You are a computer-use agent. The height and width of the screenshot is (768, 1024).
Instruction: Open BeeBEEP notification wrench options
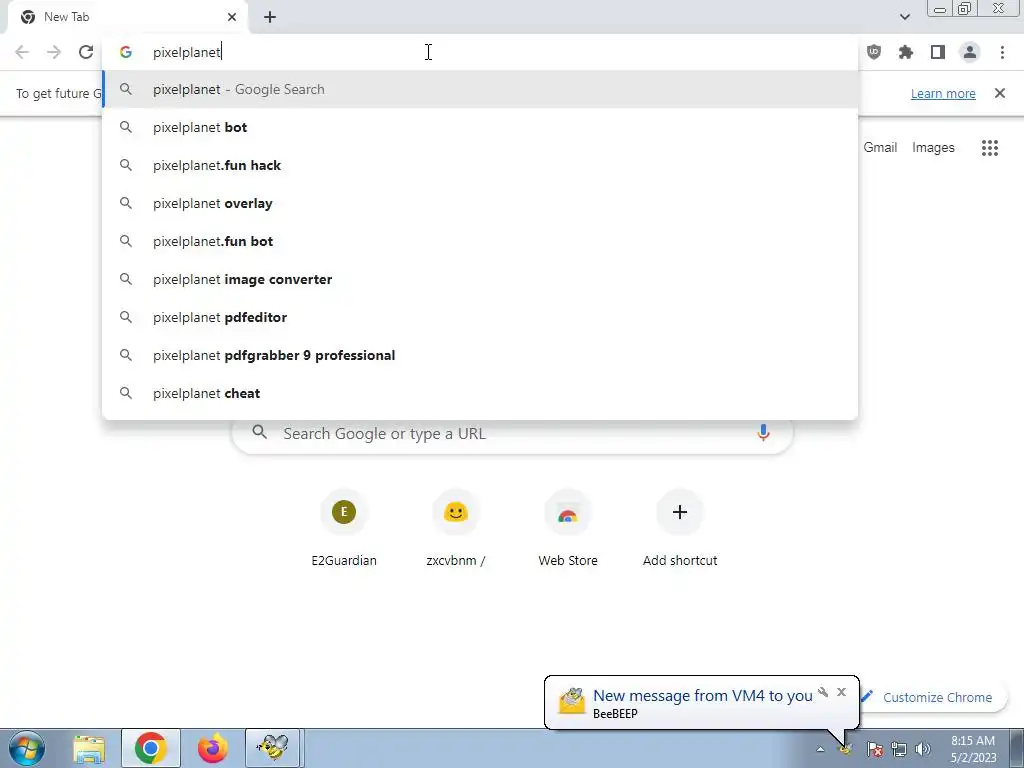pyautogui.click(x=823, y=692)
